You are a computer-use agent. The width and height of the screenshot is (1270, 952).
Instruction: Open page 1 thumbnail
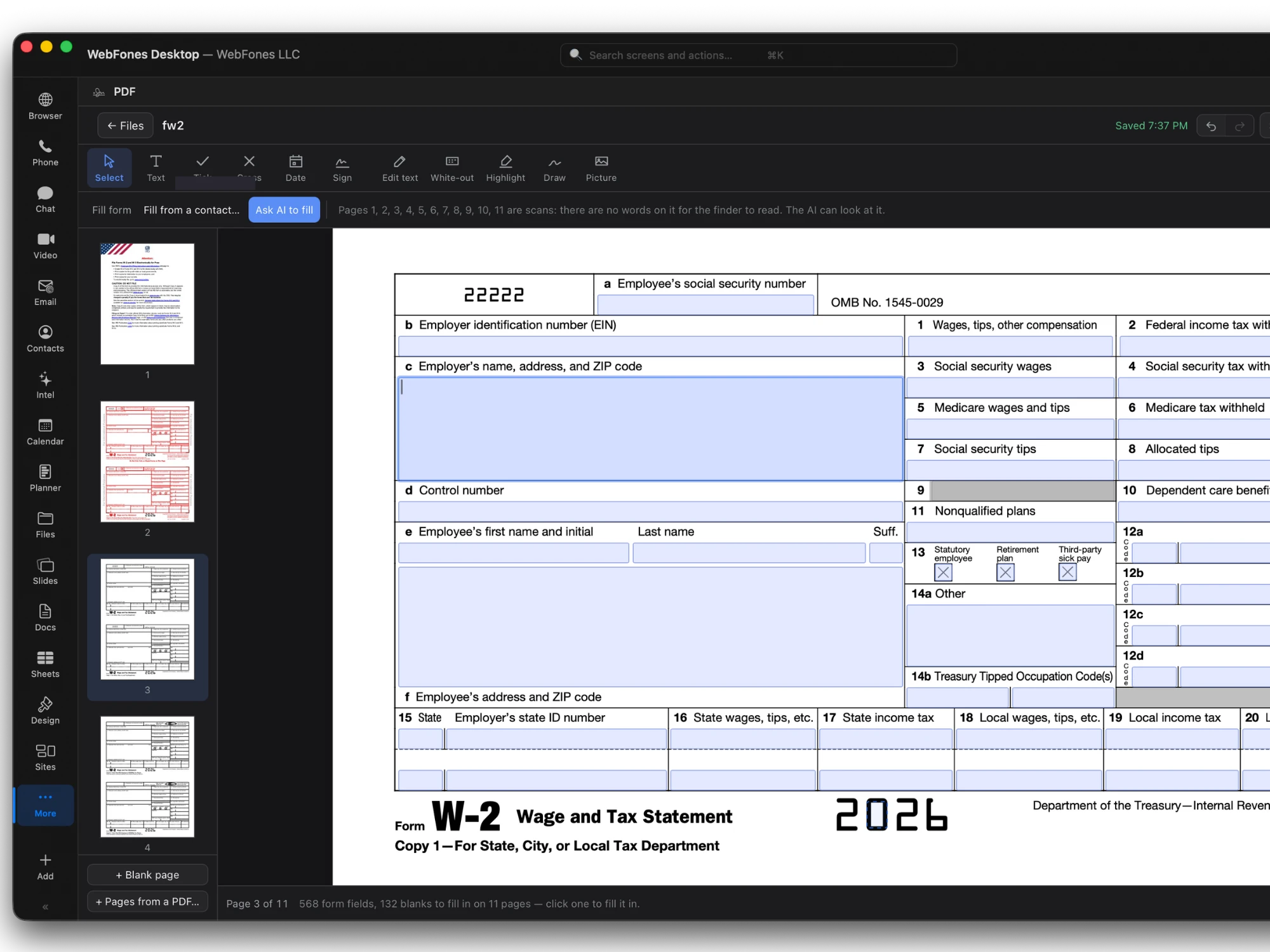147,303
